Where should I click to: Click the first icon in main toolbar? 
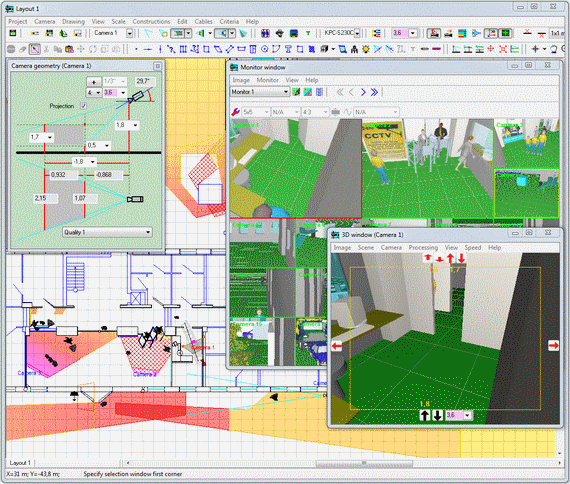(12, 33)
